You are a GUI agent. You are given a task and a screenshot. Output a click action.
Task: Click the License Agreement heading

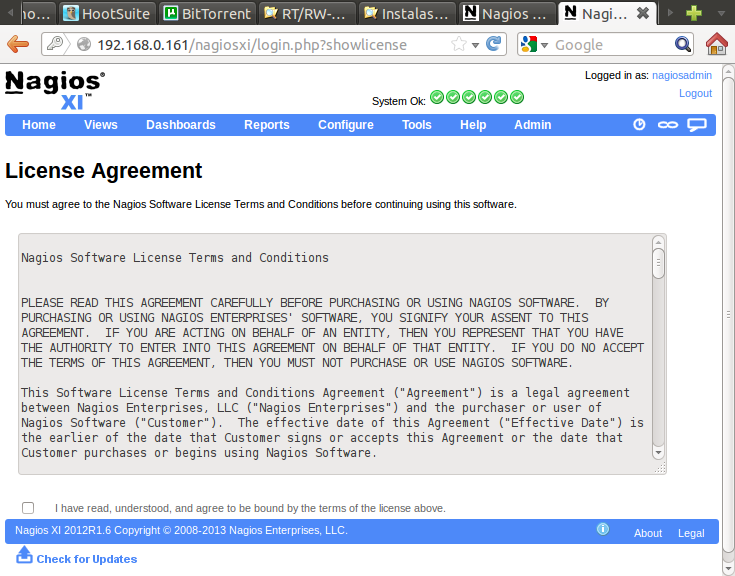click(x=104, y=171)
